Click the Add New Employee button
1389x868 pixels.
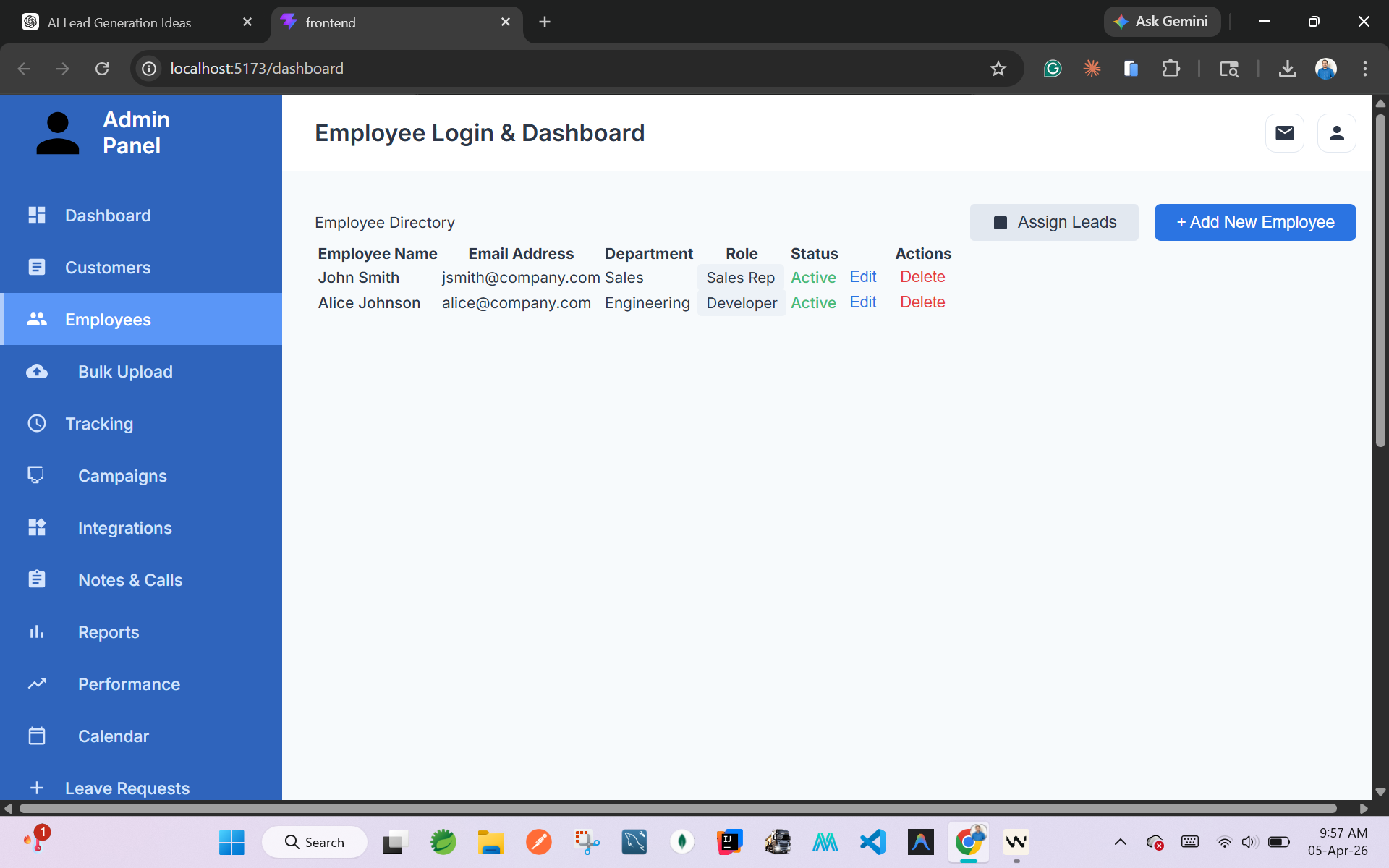point(1255,222)
